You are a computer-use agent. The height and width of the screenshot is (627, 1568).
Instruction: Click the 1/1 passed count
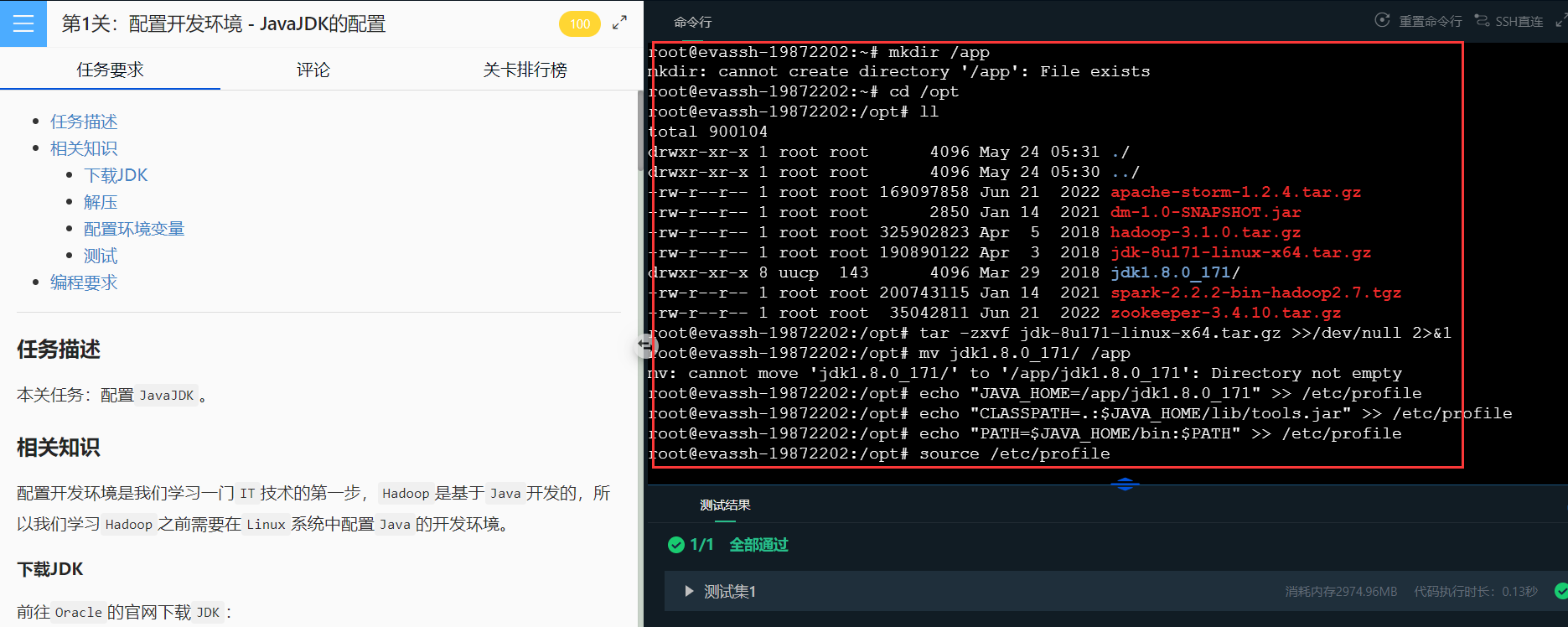click(702, 545)
